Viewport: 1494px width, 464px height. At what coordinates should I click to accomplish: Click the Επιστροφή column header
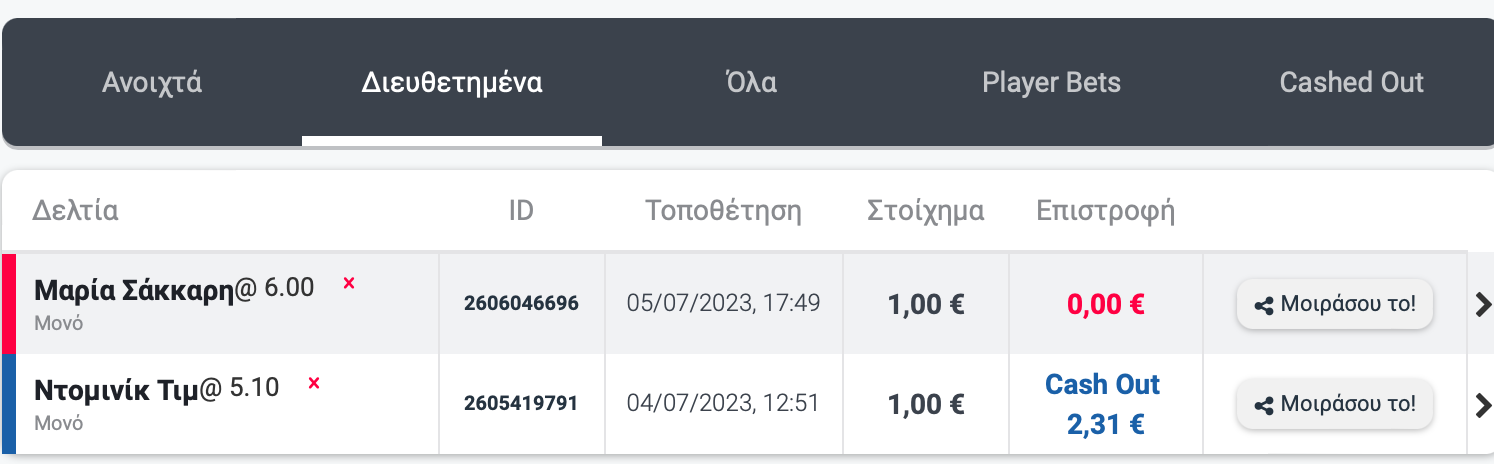pyautogui.click(x=1105, y=211)
